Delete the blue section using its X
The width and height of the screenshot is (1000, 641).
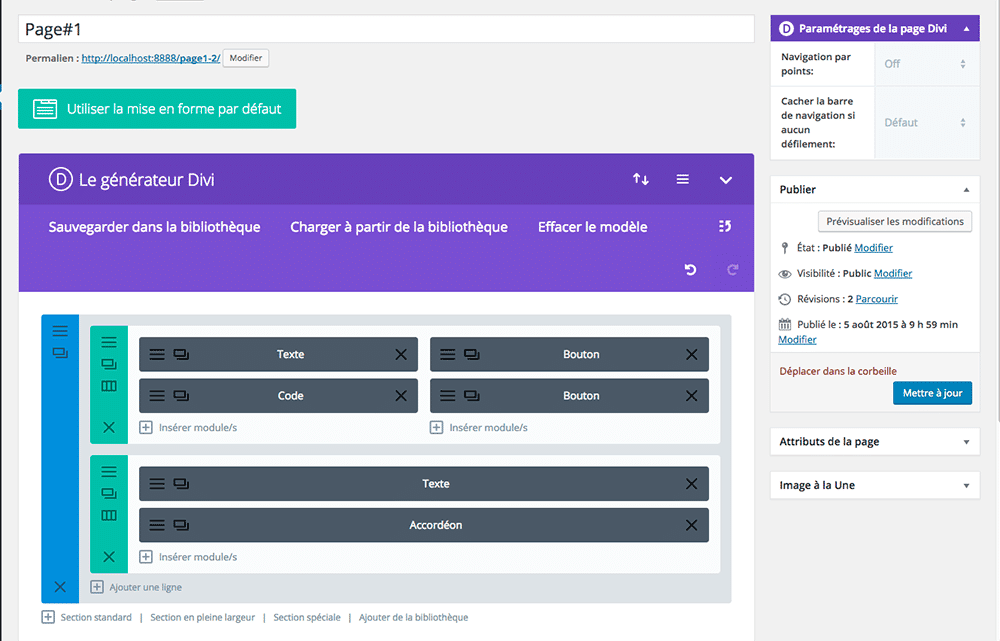(60, 587)
